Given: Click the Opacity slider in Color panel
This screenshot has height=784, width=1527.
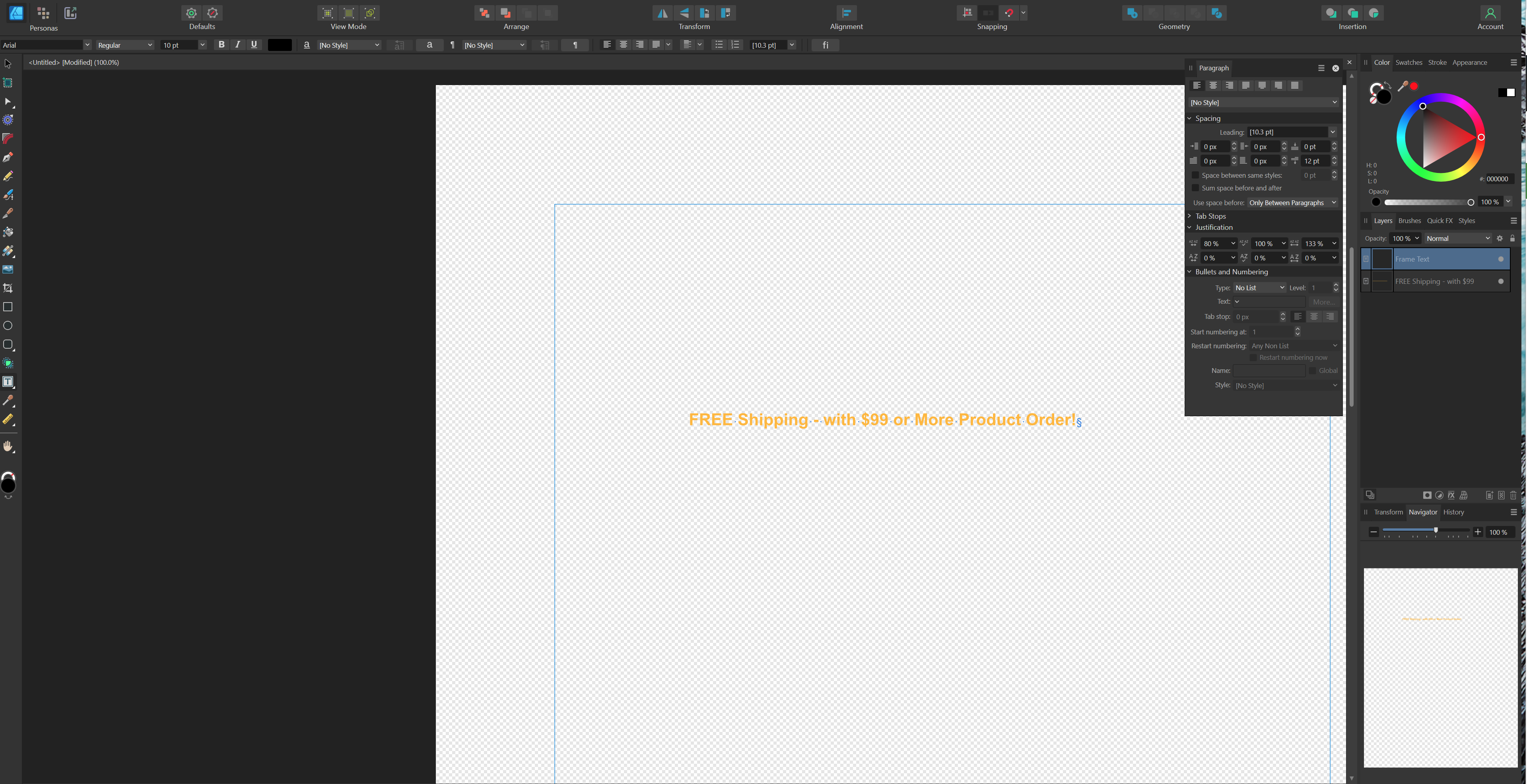Looking at the screenshot, I should pos(1428,203).
